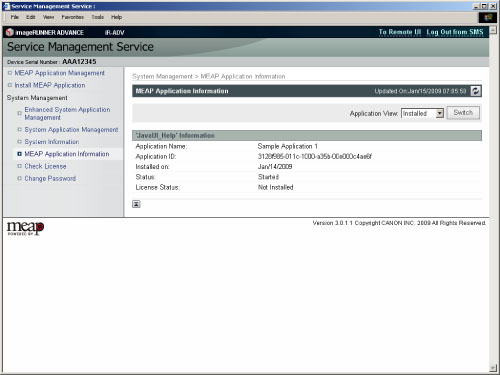
Task: Click Log Out from SMS
Action: [455, 32]
